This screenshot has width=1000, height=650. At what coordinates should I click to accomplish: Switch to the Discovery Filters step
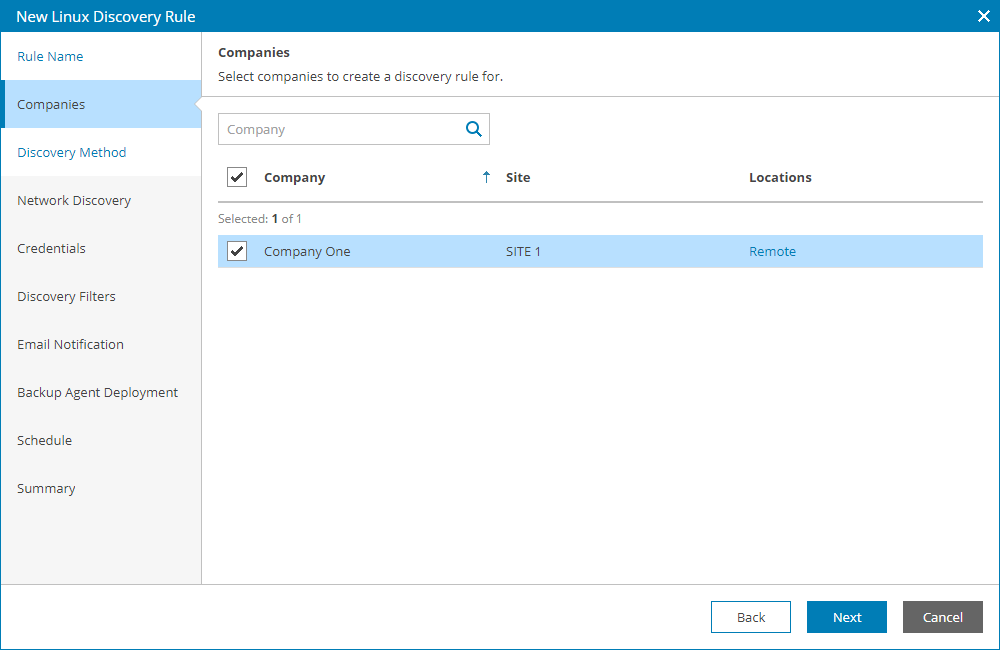[x=66, y=297]
